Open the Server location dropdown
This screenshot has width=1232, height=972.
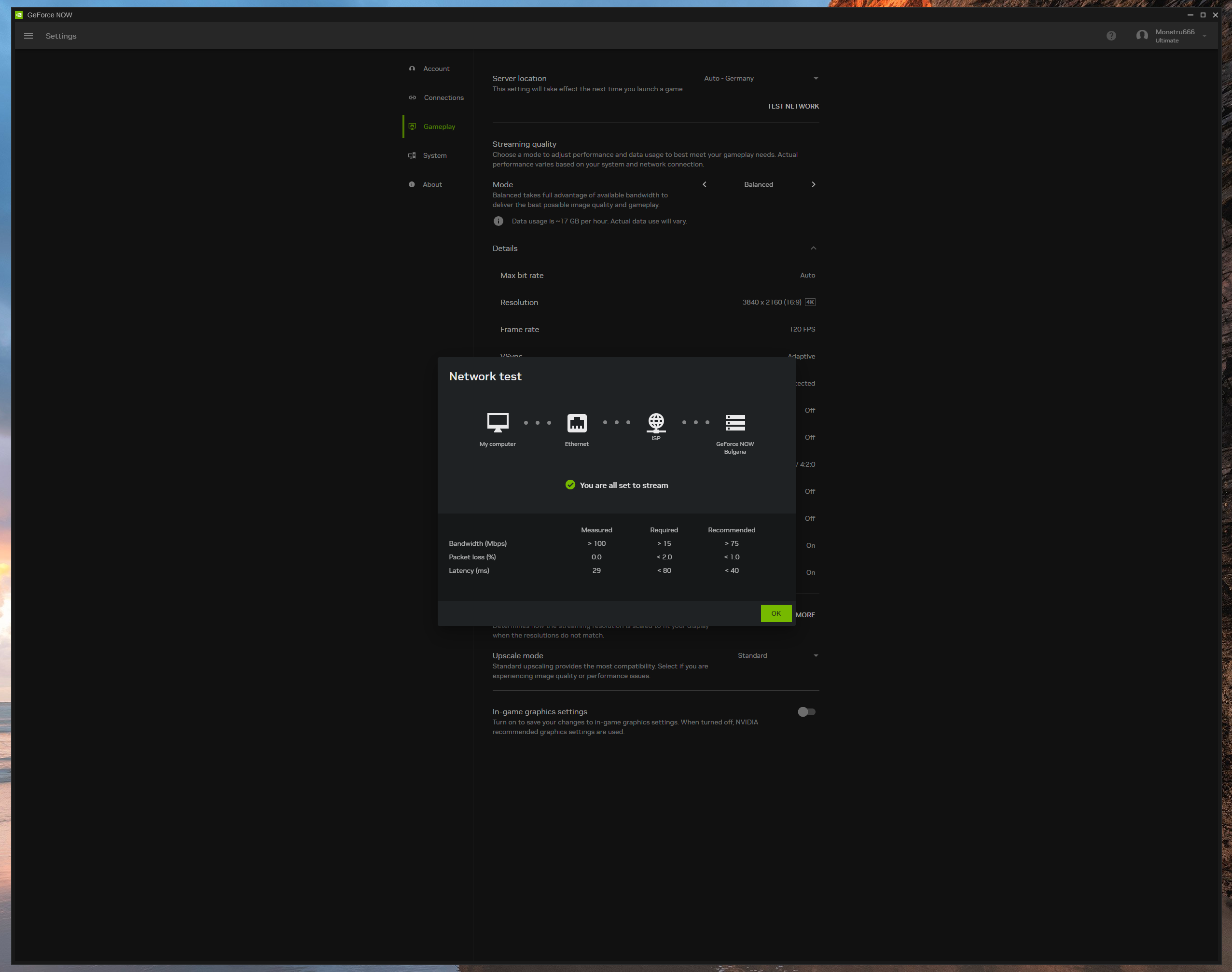click(x=760, y=79)
